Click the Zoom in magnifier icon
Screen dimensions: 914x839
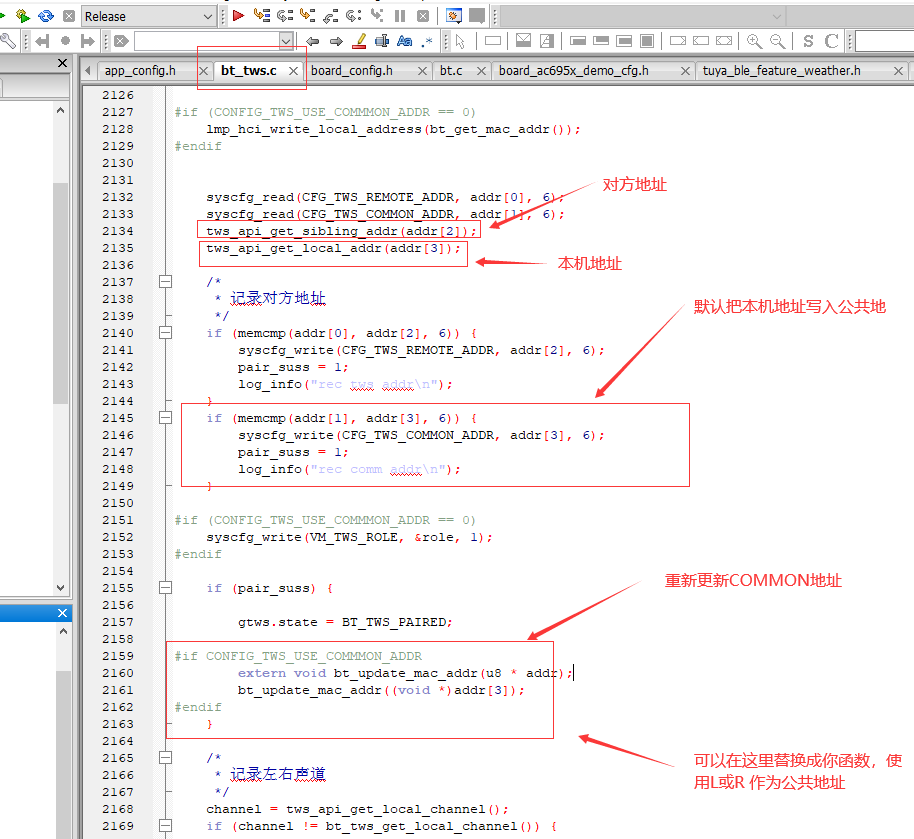point(754,41)
